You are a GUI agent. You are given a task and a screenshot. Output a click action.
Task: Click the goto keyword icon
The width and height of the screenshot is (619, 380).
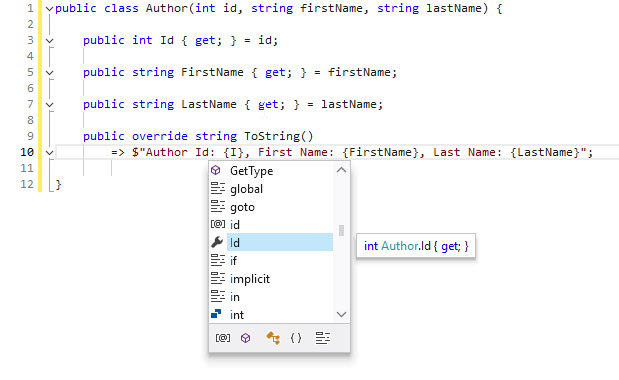[x=218, y=206]
